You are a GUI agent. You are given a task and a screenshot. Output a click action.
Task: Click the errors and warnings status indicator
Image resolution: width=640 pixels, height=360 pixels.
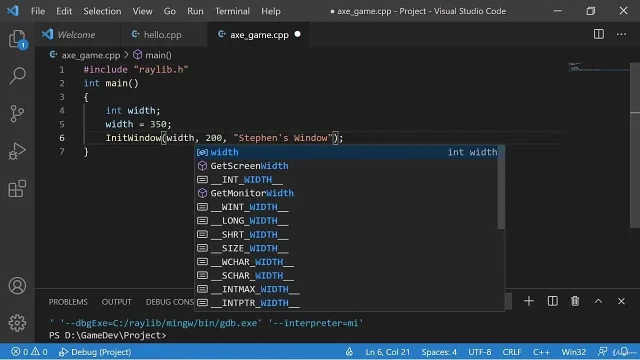pos(29,352)
